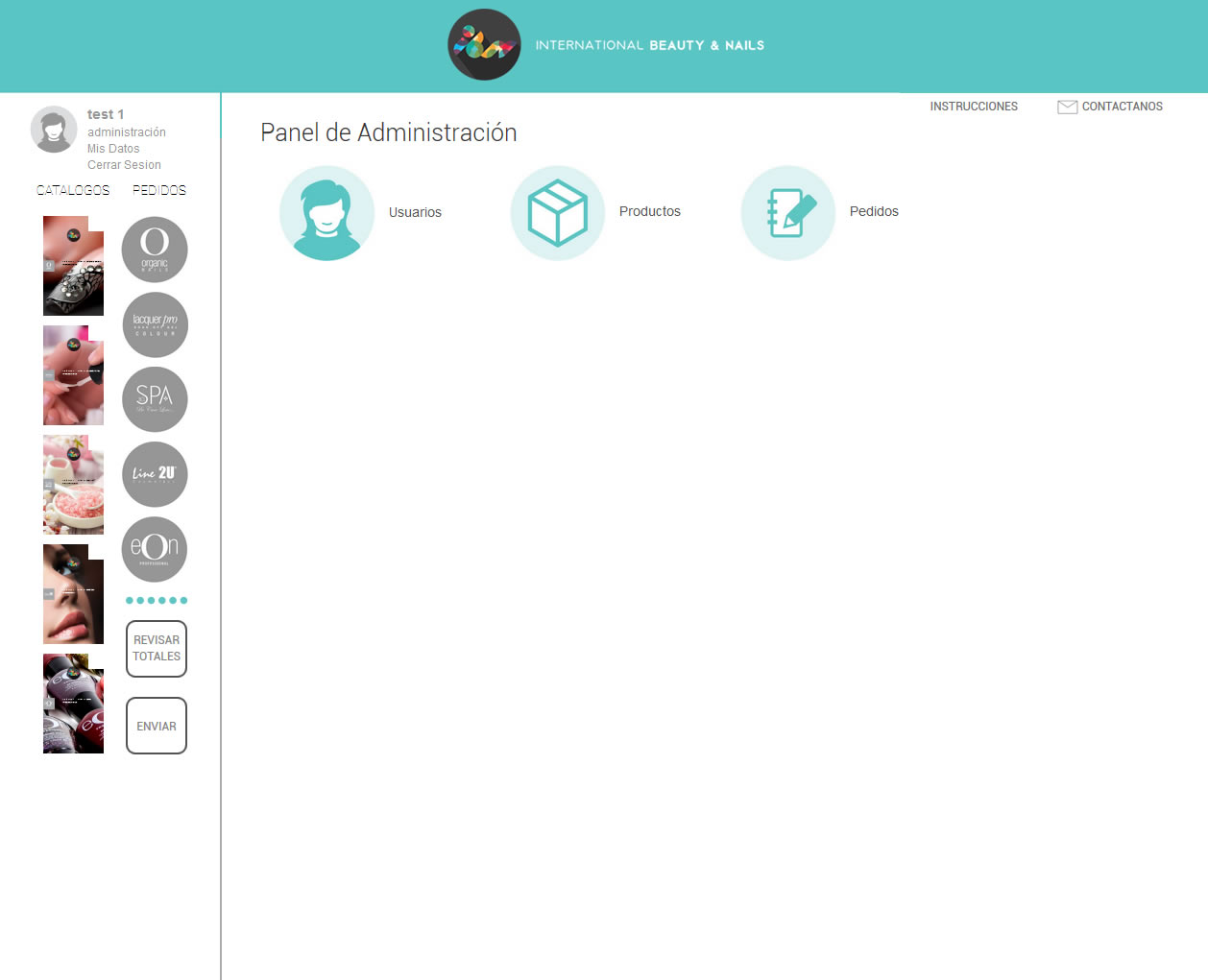Click Cerrar Sesion to log out
The width and height of the screenshot is (1208, 980).
pyautogui.click(x=124, y=165)
